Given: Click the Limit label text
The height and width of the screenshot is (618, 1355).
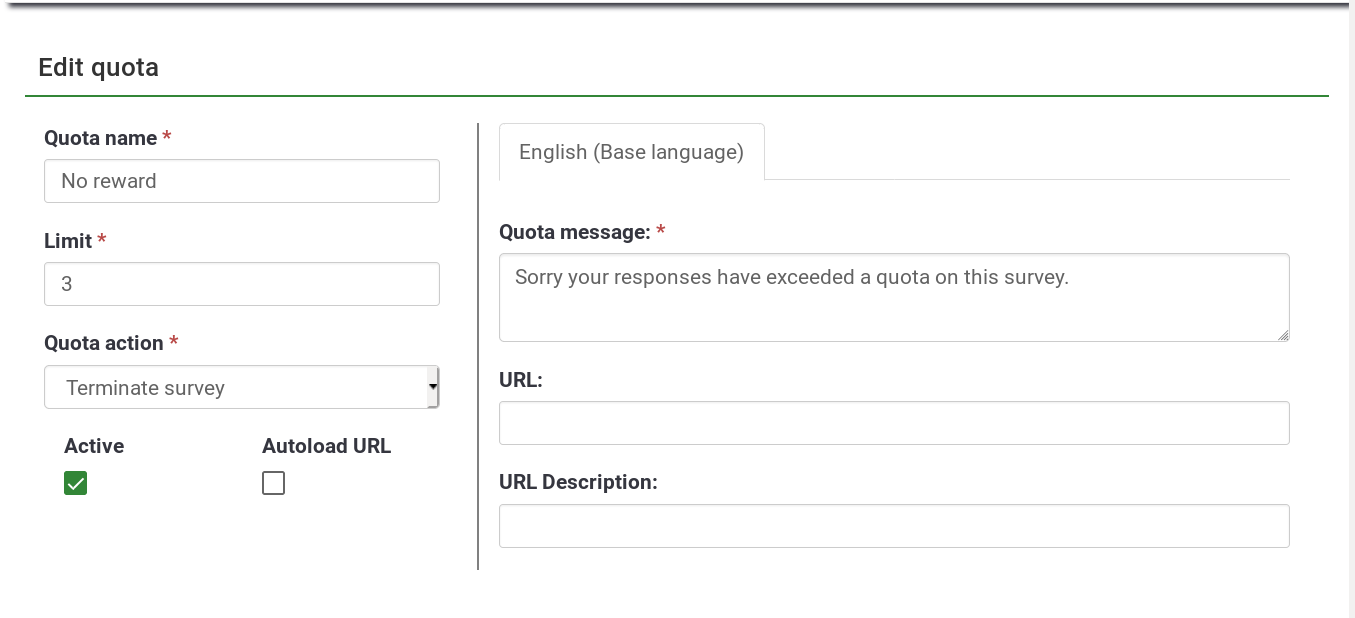Looking at the screenshot, I should click(x=68, y=241).
